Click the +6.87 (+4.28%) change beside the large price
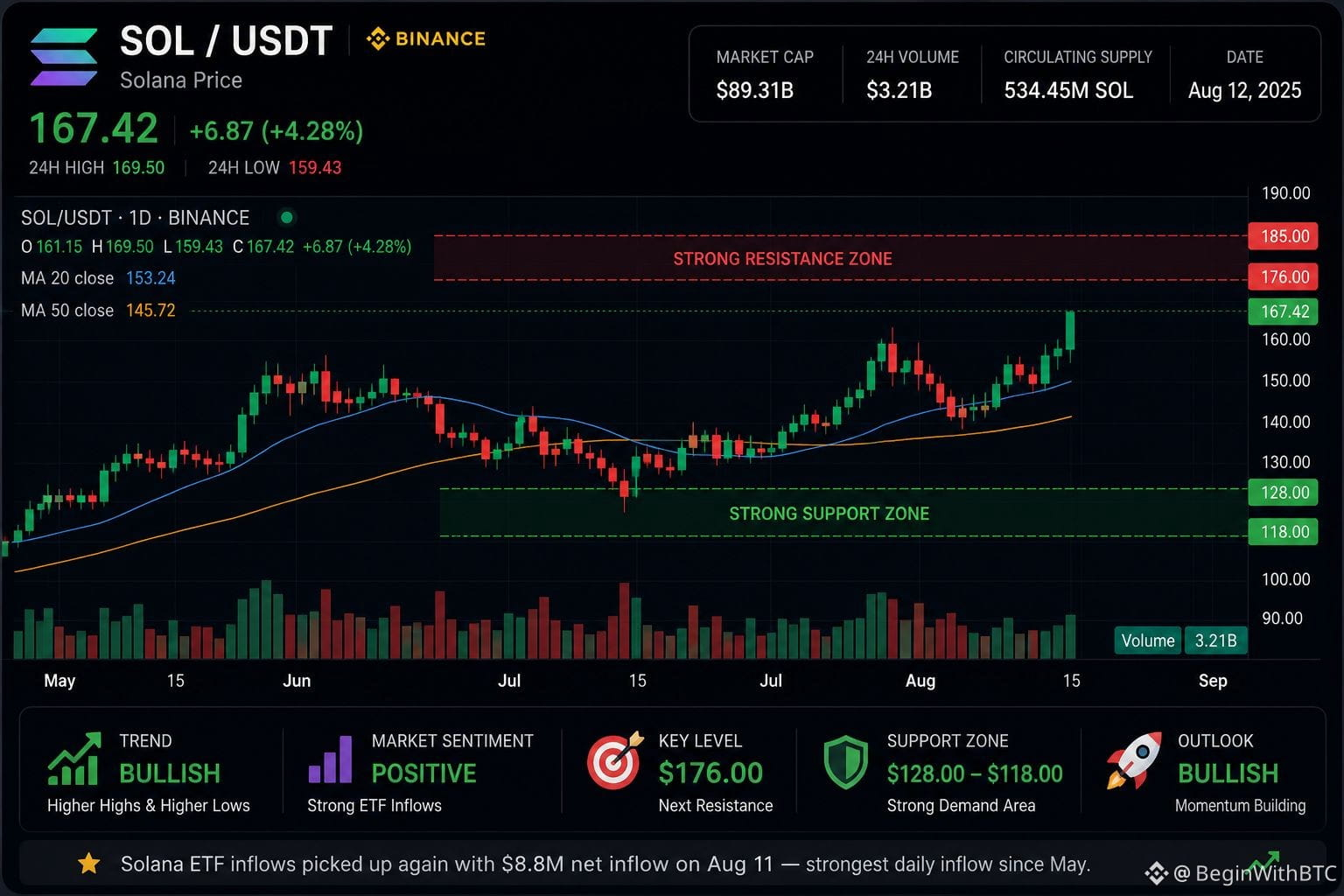Viewport: 1344px width, 896px height. [276, 131]
